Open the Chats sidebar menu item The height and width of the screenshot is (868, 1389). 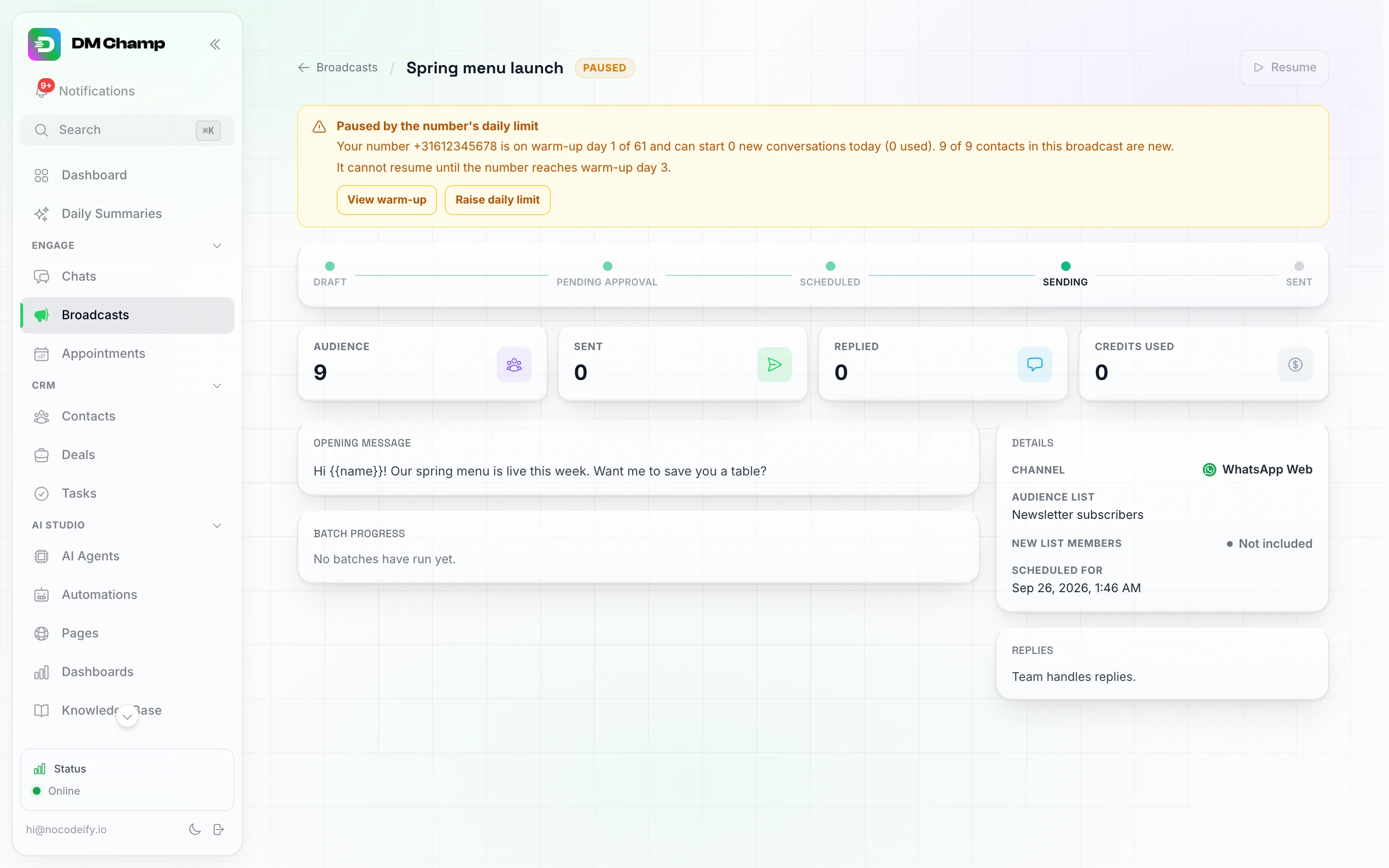coord(127,277)
